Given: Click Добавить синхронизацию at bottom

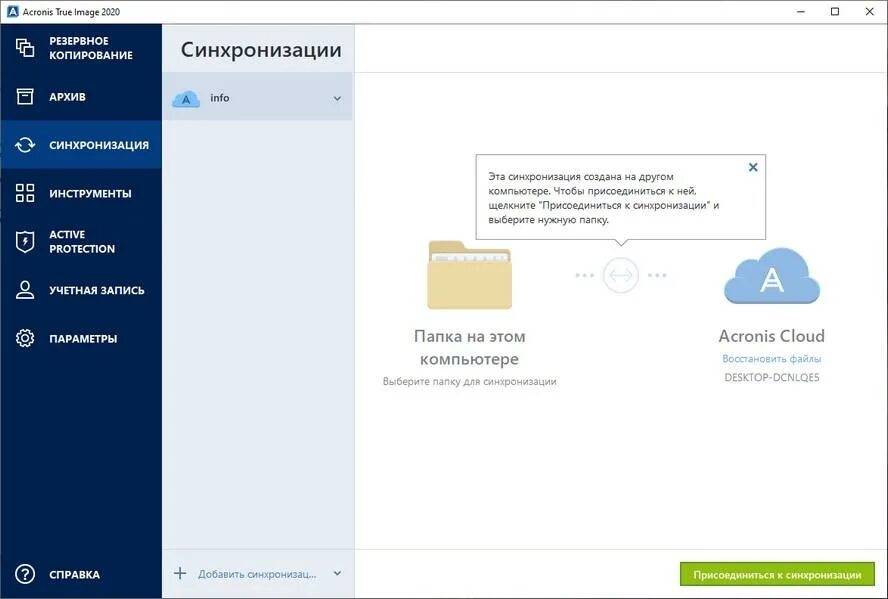Looking at the screenshot, I should click(x=257, y=574).
